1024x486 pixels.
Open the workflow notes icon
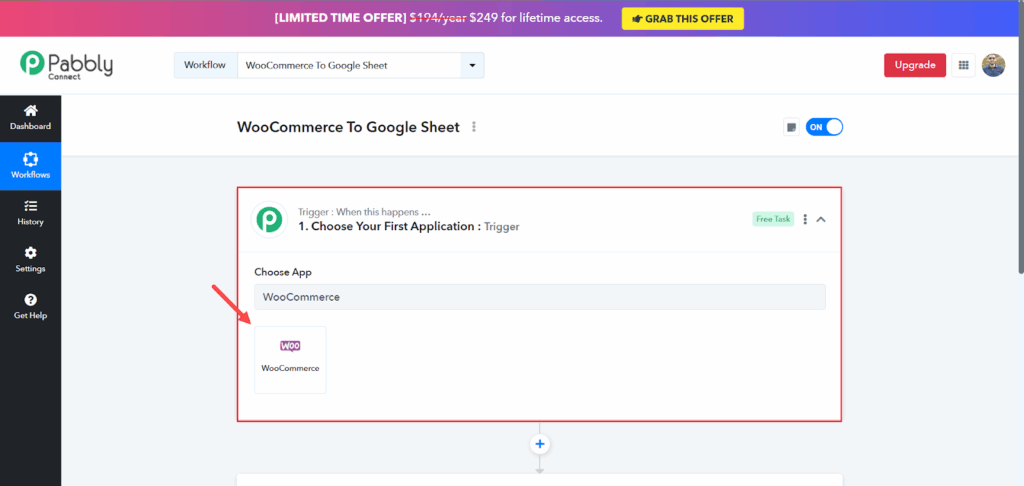792,127
